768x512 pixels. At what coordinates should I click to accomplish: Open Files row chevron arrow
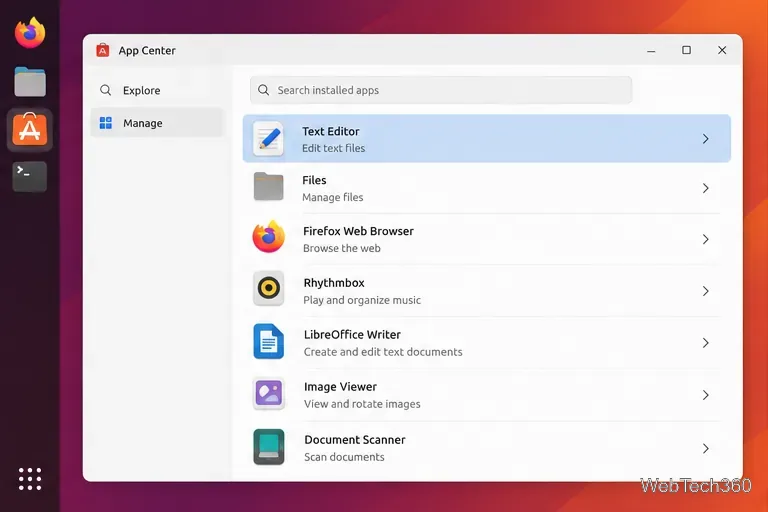[705, 188]
